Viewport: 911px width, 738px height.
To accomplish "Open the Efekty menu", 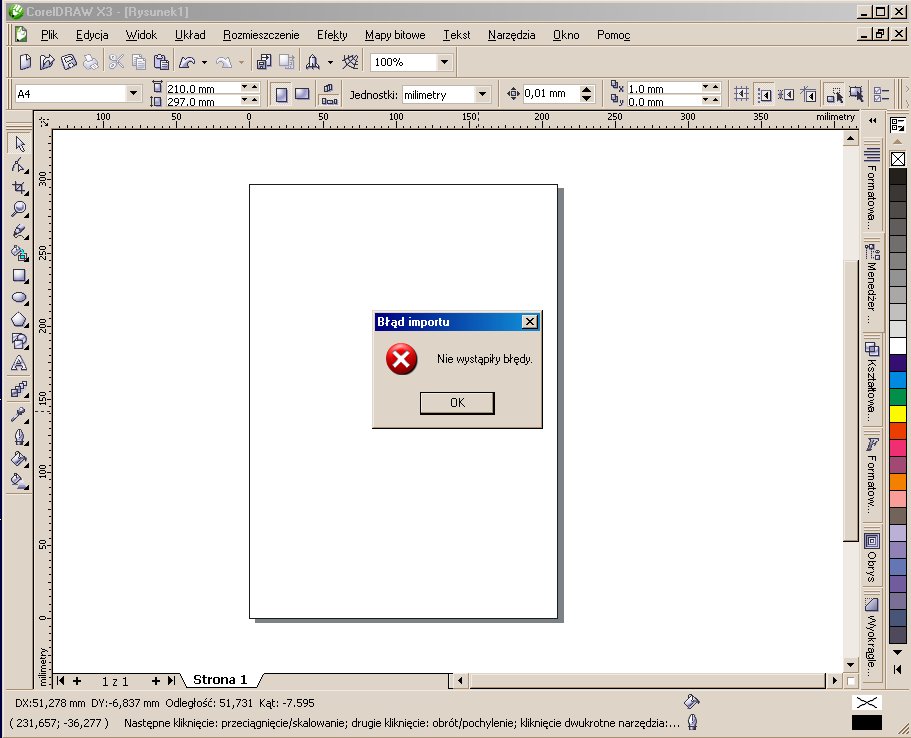I will (x=332, y=35).
